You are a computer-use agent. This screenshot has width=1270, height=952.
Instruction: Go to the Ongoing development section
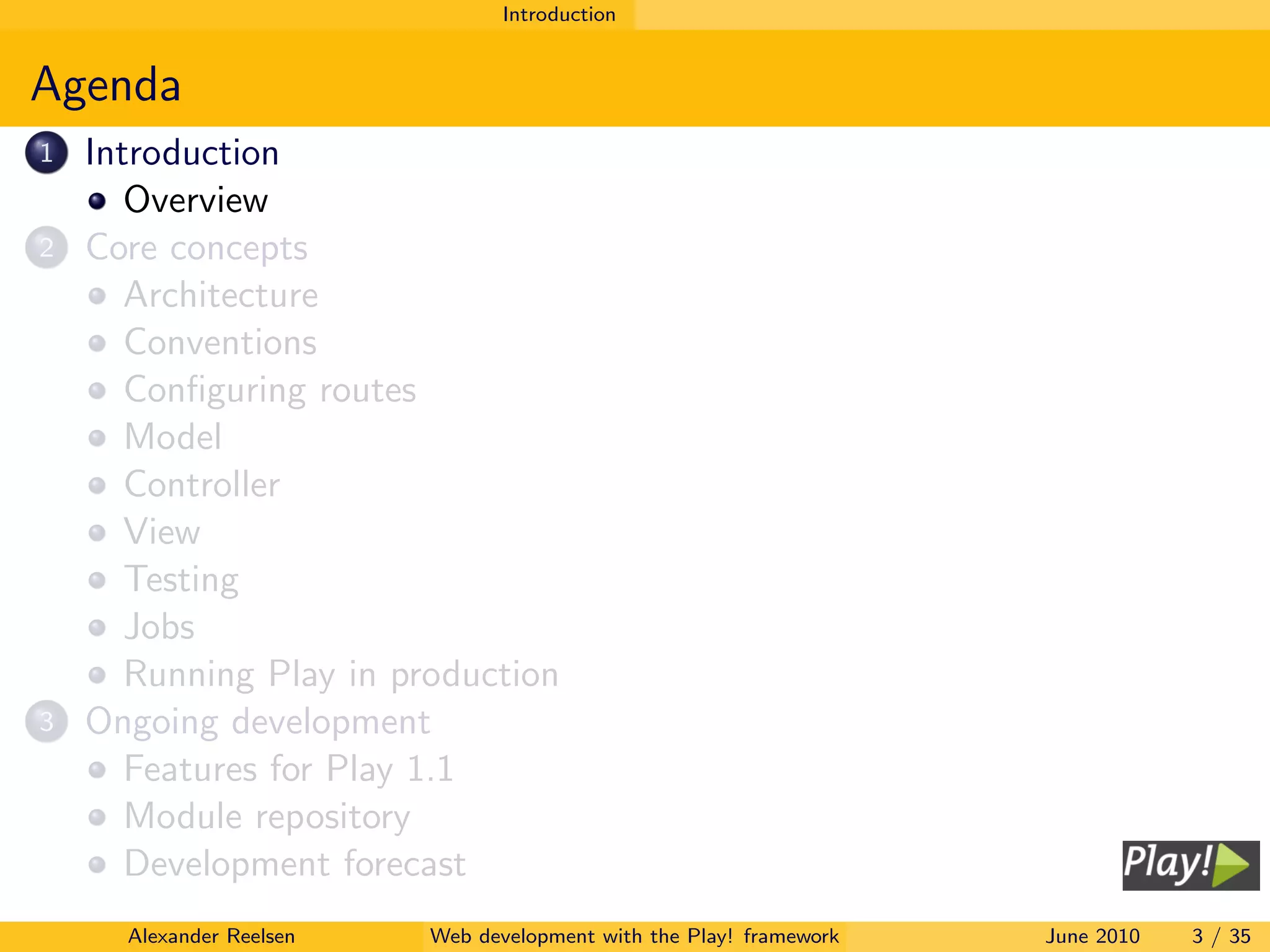[258, 722]
